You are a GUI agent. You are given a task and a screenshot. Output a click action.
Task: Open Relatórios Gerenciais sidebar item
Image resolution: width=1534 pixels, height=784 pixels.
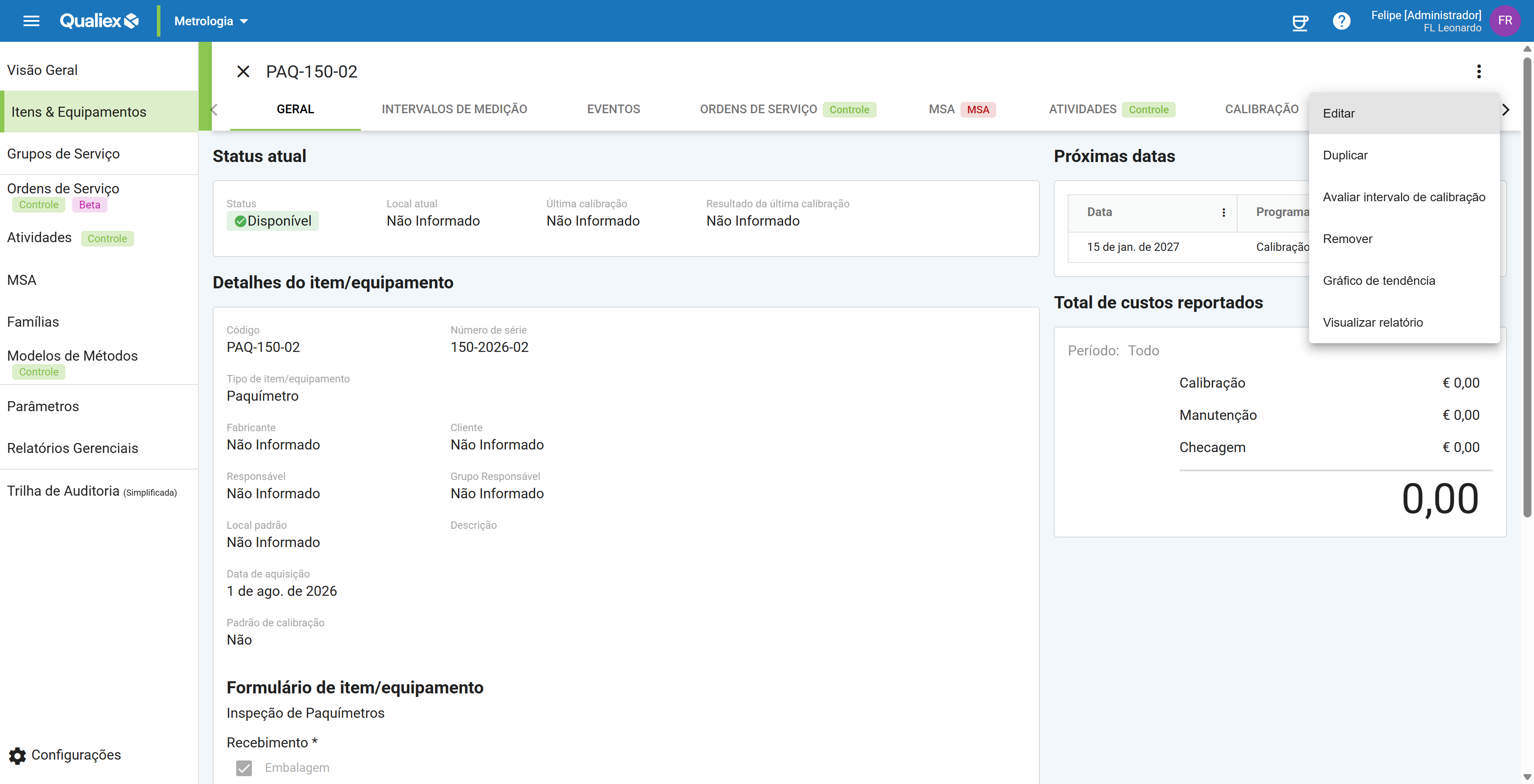coord(99,448)
